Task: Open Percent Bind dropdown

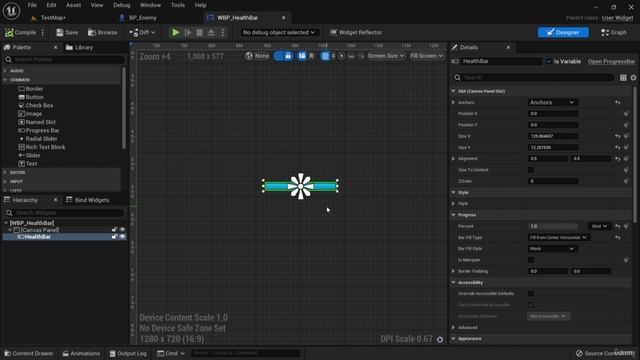Action: (x=599, y=226)
